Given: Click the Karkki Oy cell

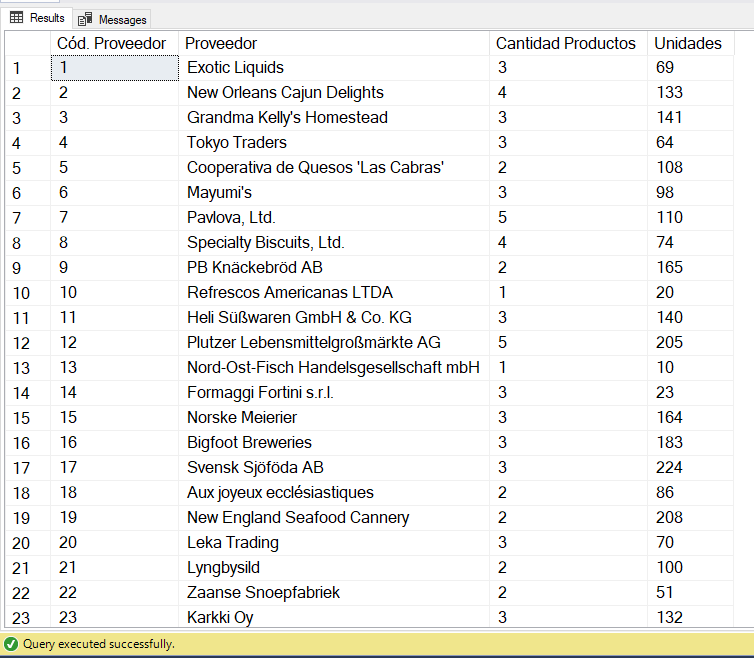Looking at the screenshot, I should [x=334, y=617].
